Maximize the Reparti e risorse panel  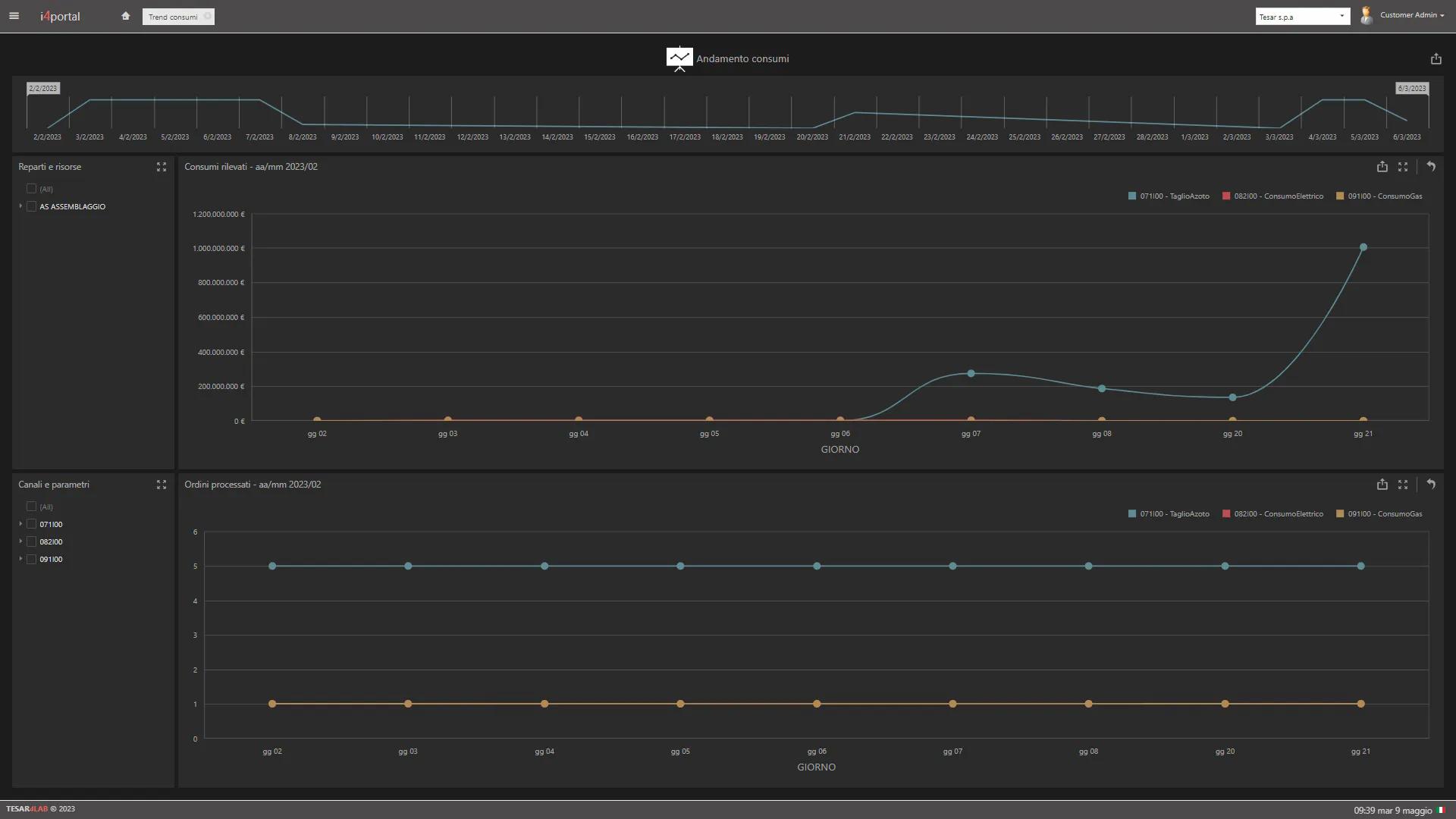[161, 167]
